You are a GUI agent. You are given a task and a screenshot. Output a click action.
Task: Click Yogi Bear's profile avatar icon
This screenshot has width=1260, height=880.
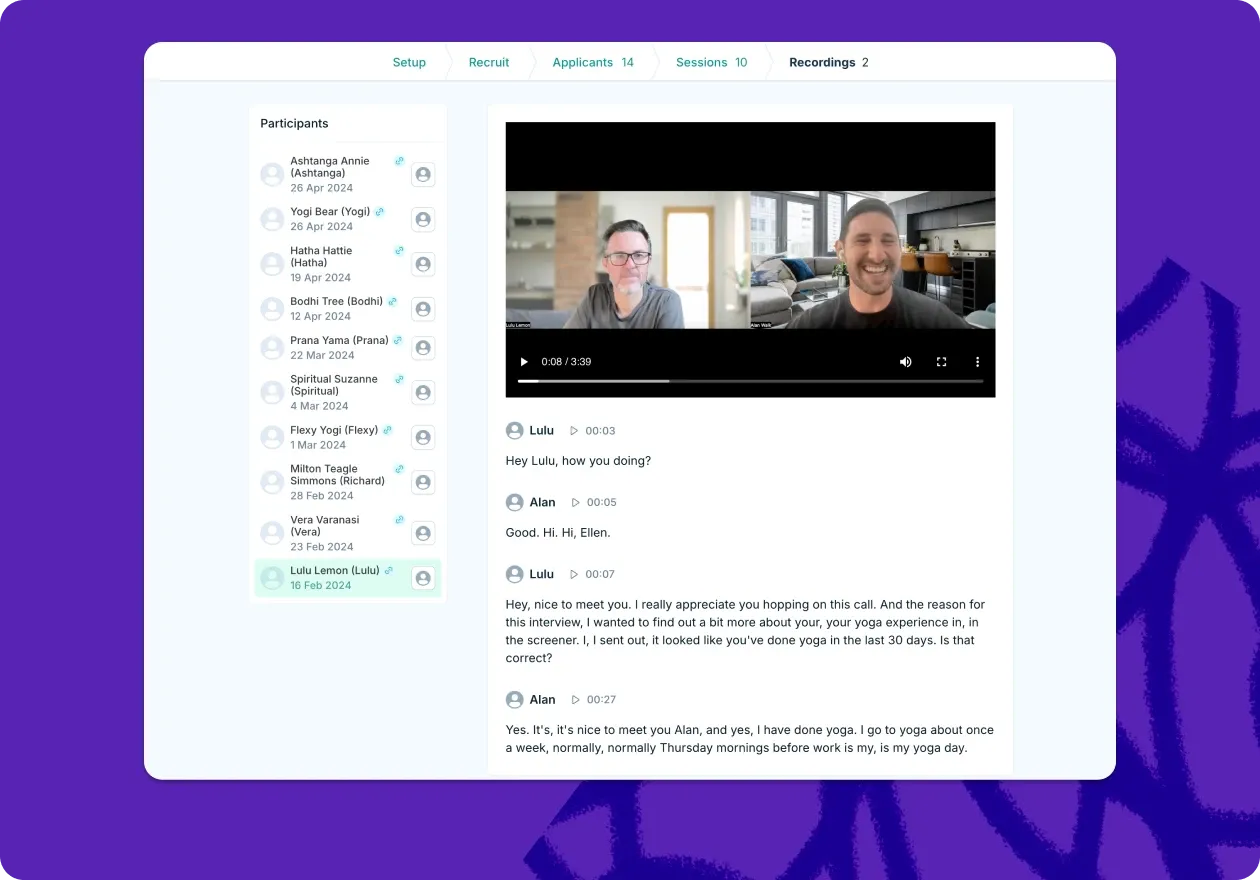click(x=423, y=219)
